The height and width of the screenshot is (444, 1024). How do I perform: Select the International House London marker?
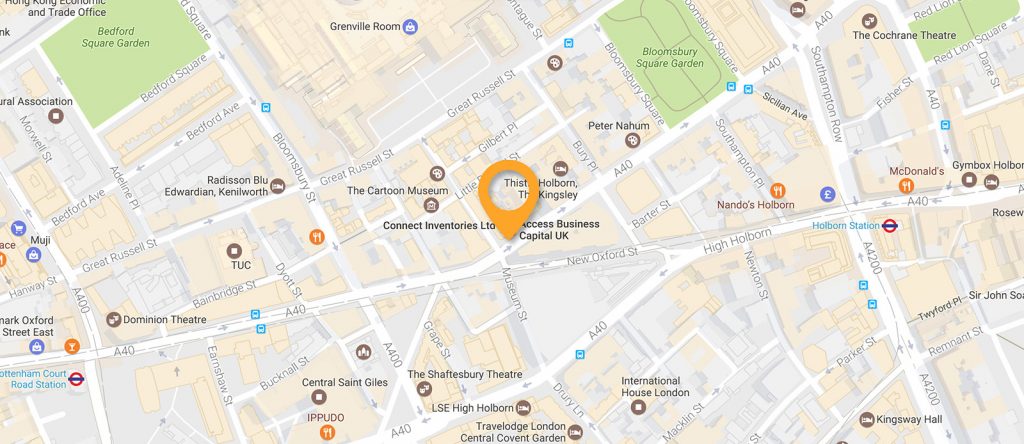point(639,407)
